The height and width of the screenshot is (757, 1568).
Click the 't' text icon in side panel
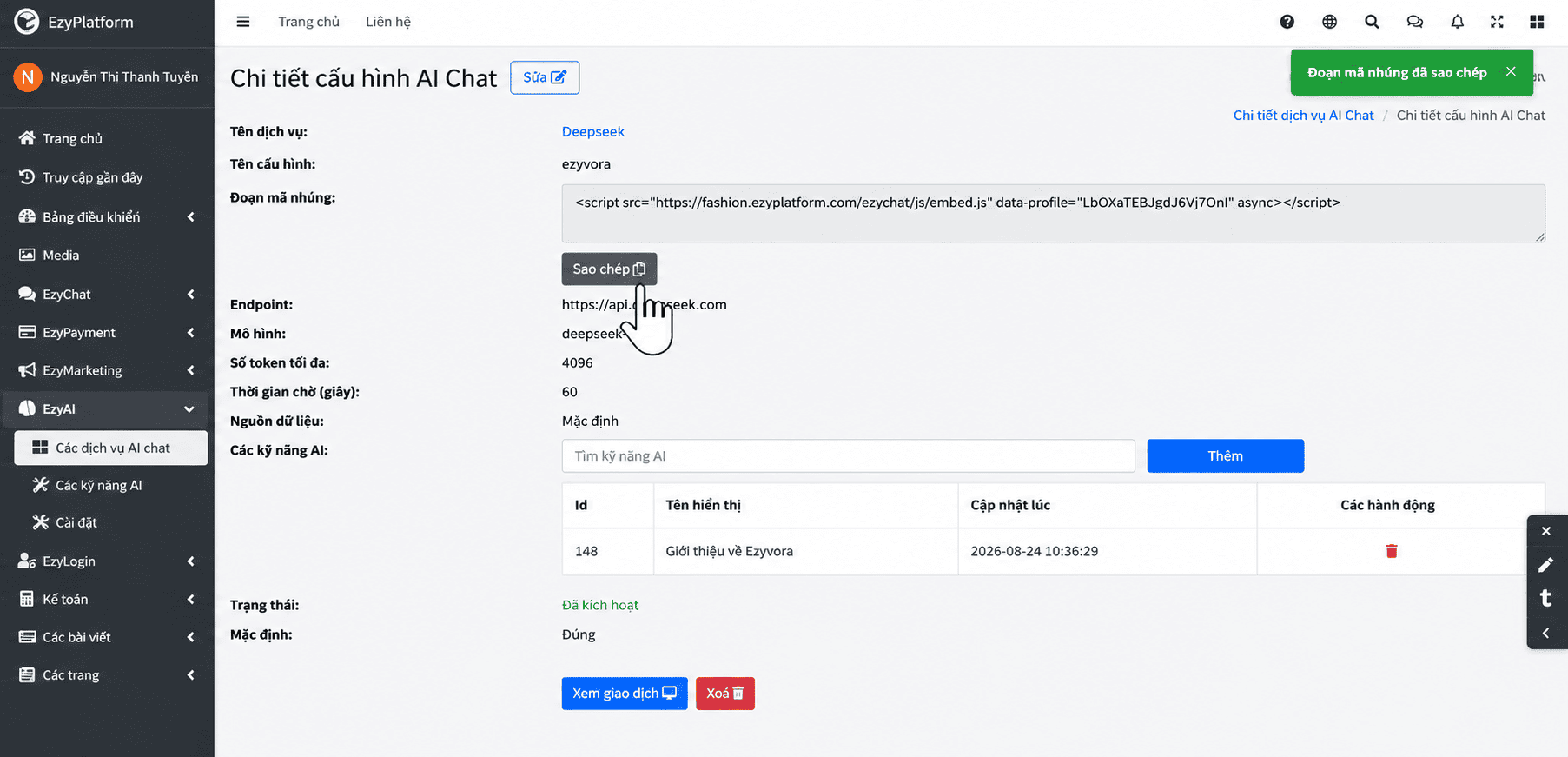click(1545, 598)
